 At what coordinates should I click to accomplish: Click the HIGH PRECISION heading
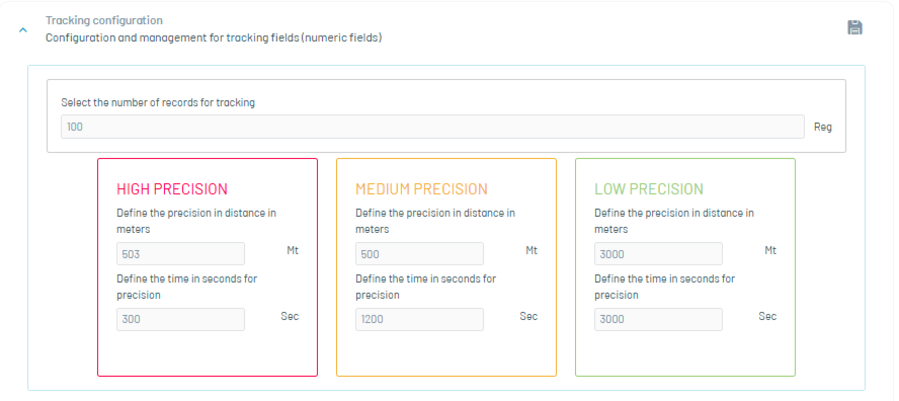[x=172, y=189]
